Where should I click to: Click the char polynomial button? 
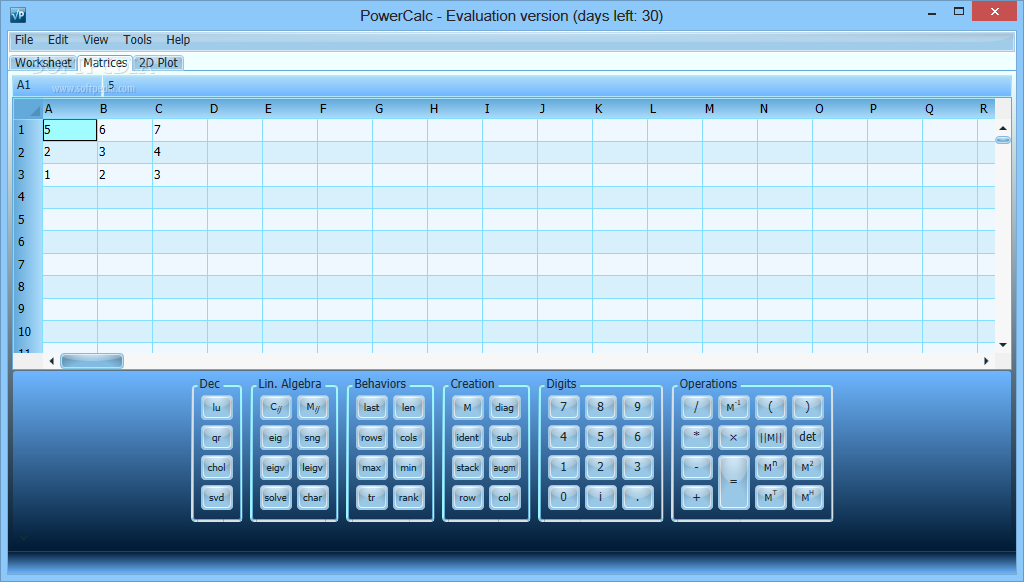coord(313,498)
